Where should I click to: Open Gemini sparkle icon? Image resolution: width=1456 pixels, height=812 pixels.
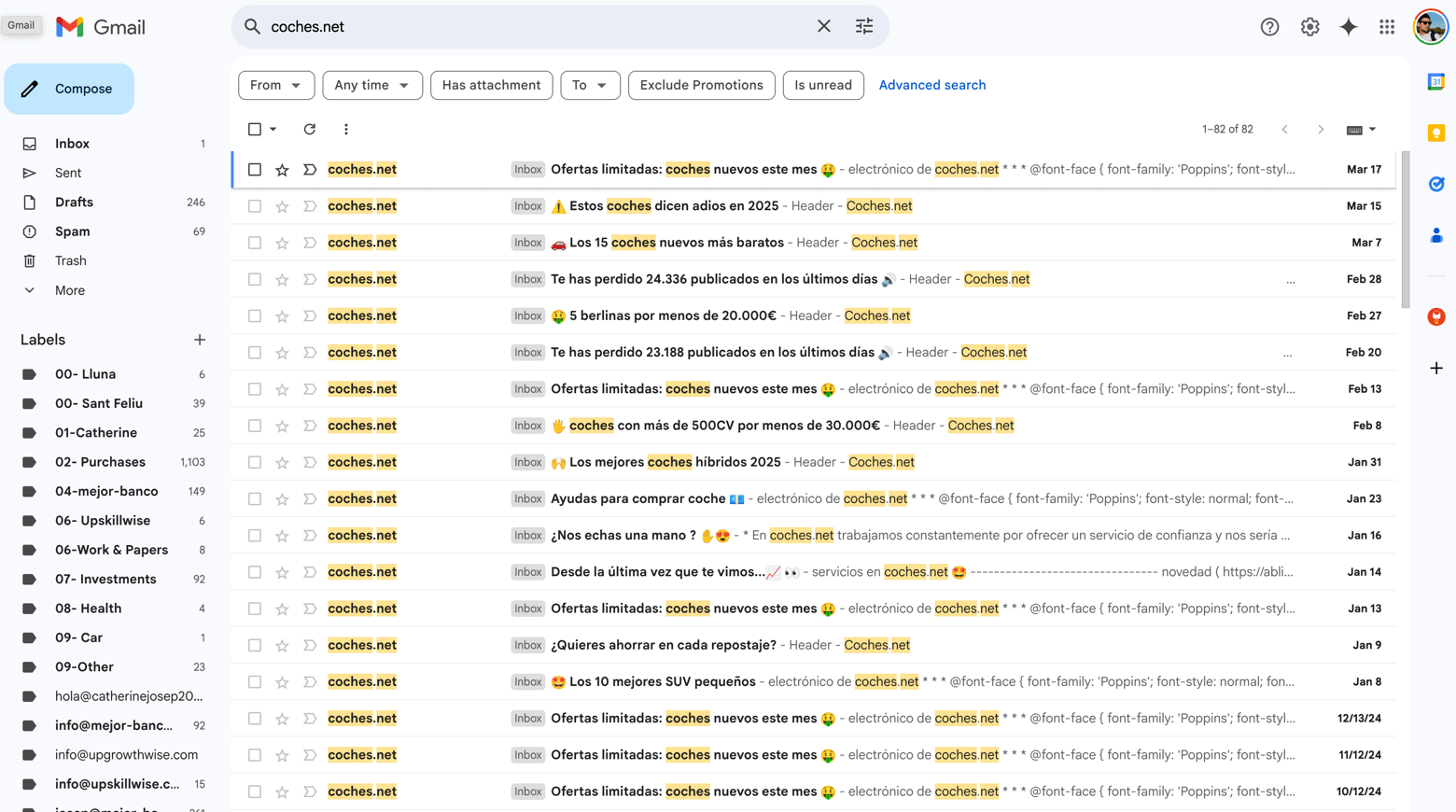pos(1348,27)
